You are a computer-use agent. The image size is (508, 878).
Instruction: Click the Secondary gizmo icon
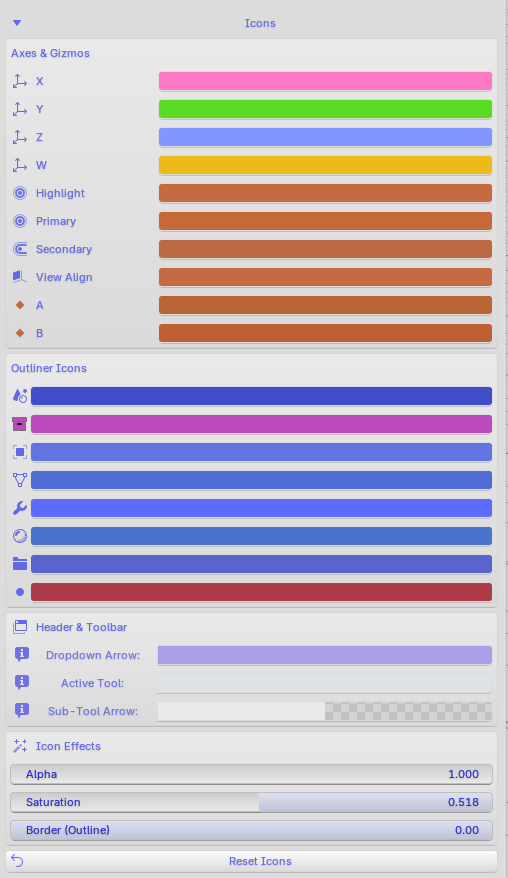coord(20,249)
